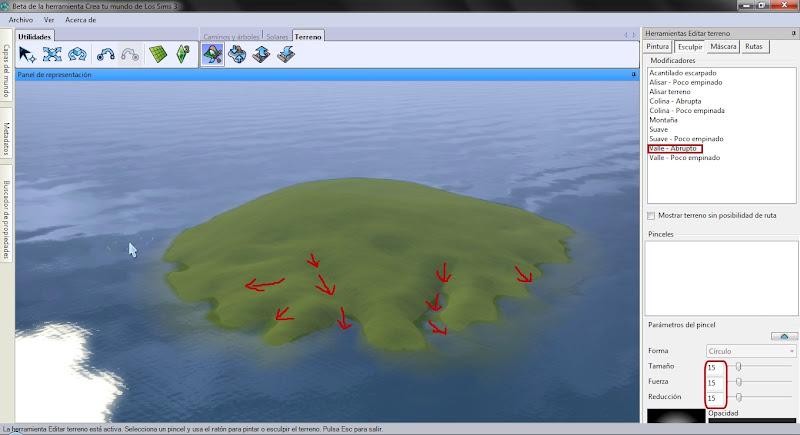Click the right tab-scroll arrow
Image resolution: width=800 pixels, height=435 pixels.
(x=634, y=35)
